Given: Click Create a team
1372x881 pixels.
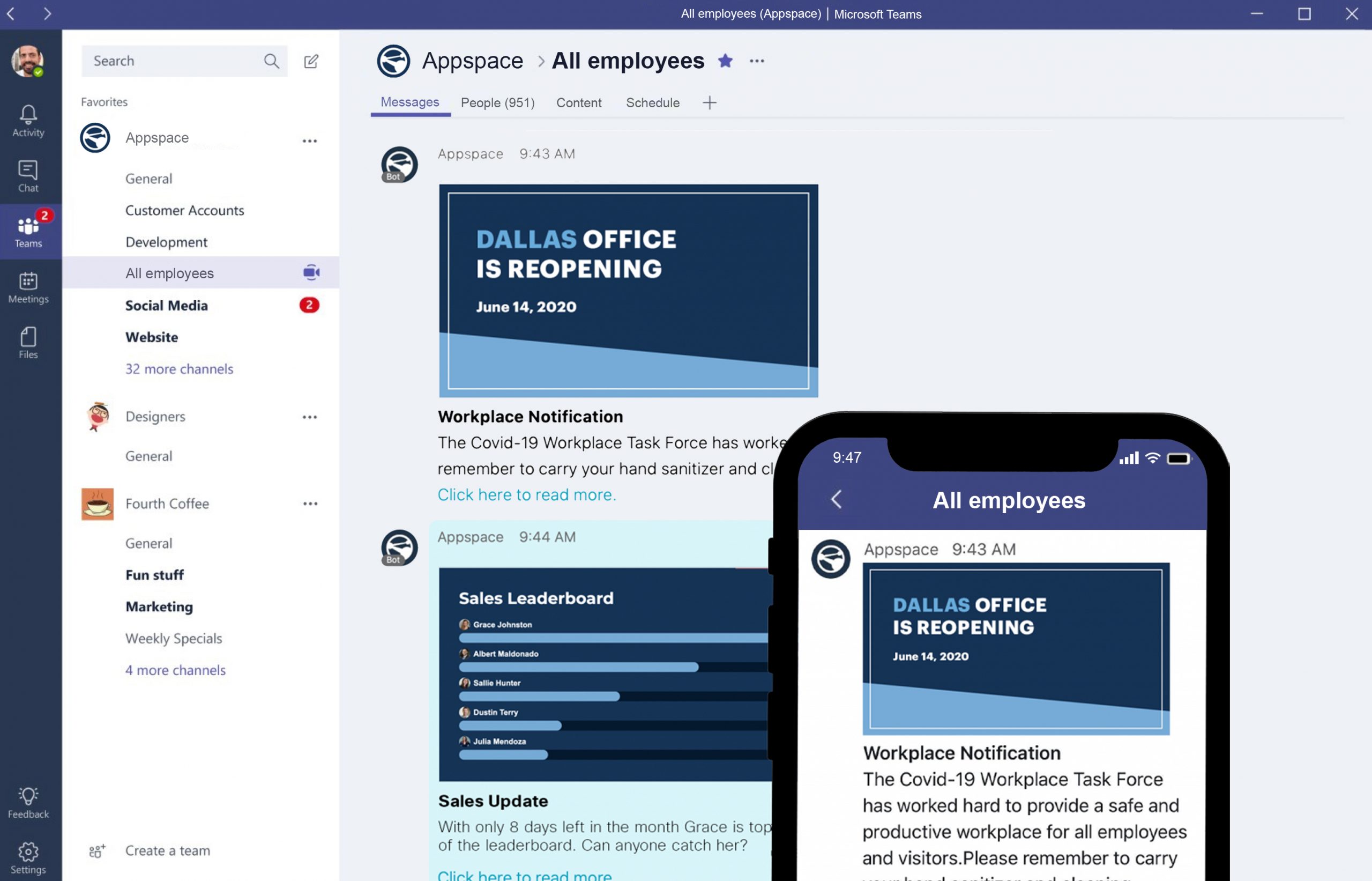Looking at the screenshot, I should (168, 850).
